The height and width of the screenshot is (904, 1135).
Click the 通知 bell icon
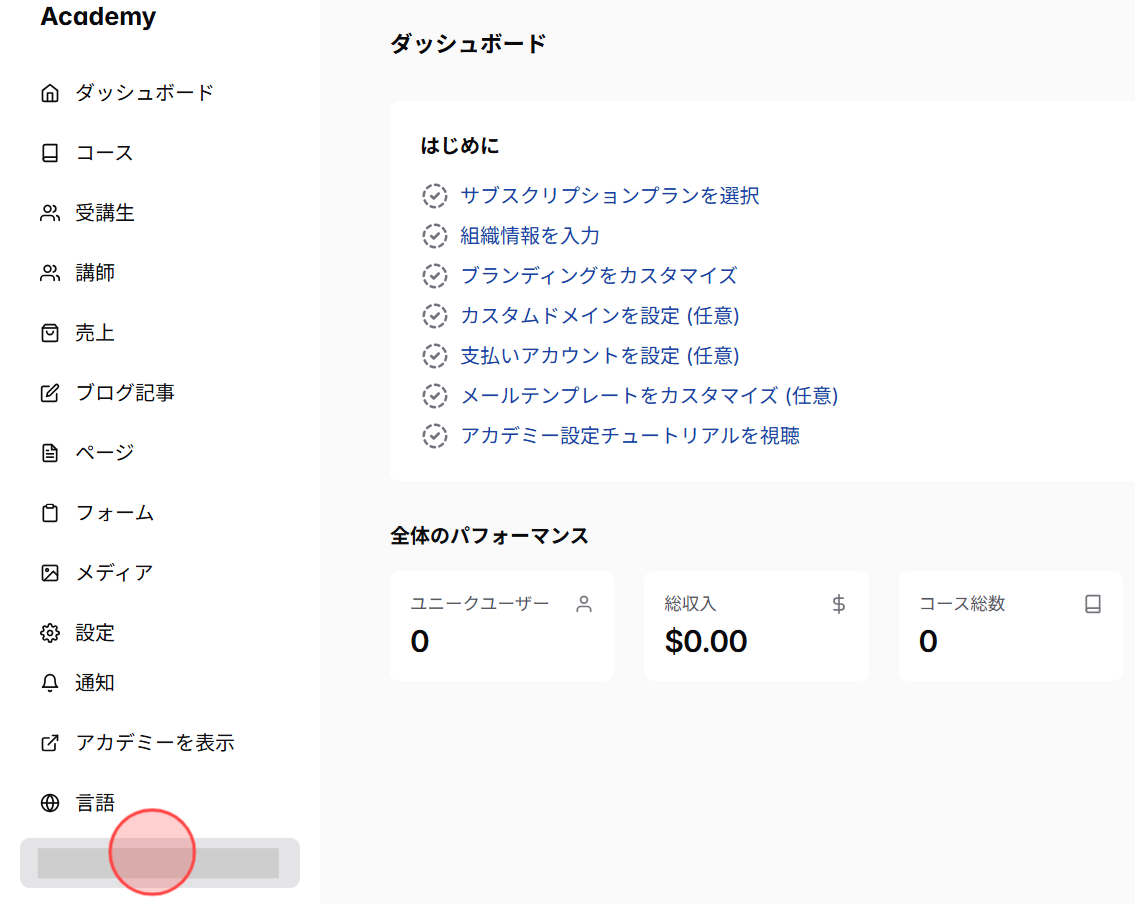click(x=49, y=682)
